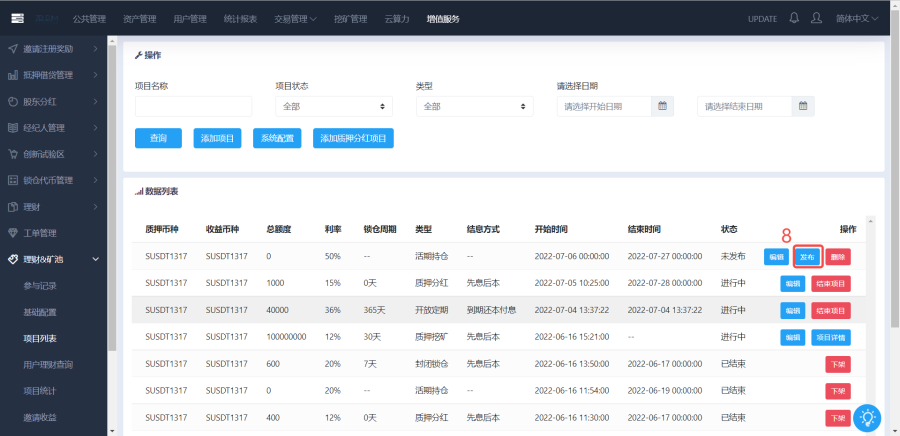Click the 理财 copy icon
This screenshot has height=436, width=900.
[x=13, y=207]
